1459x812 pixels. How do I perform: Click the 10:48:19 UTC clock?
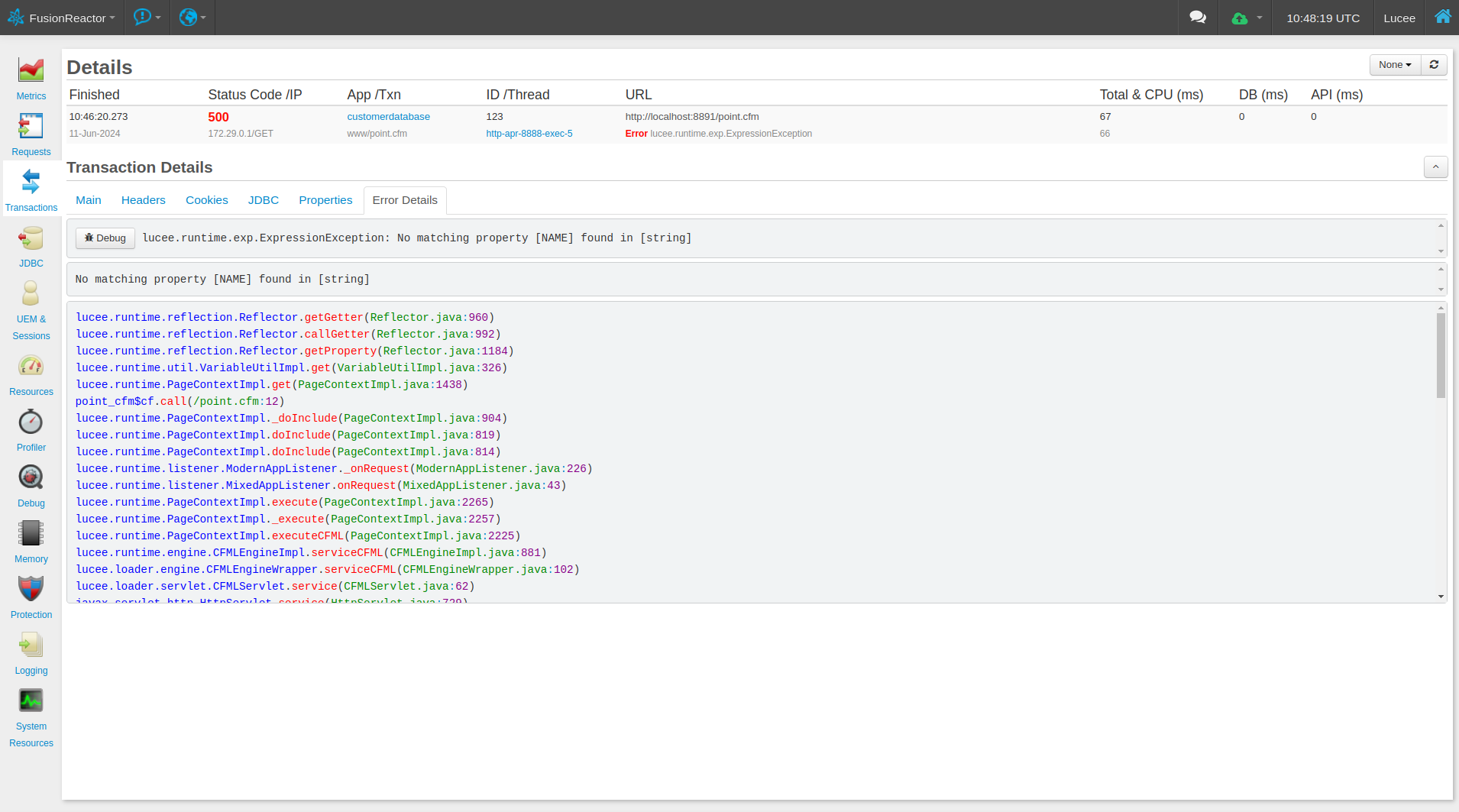point(1323,18)
